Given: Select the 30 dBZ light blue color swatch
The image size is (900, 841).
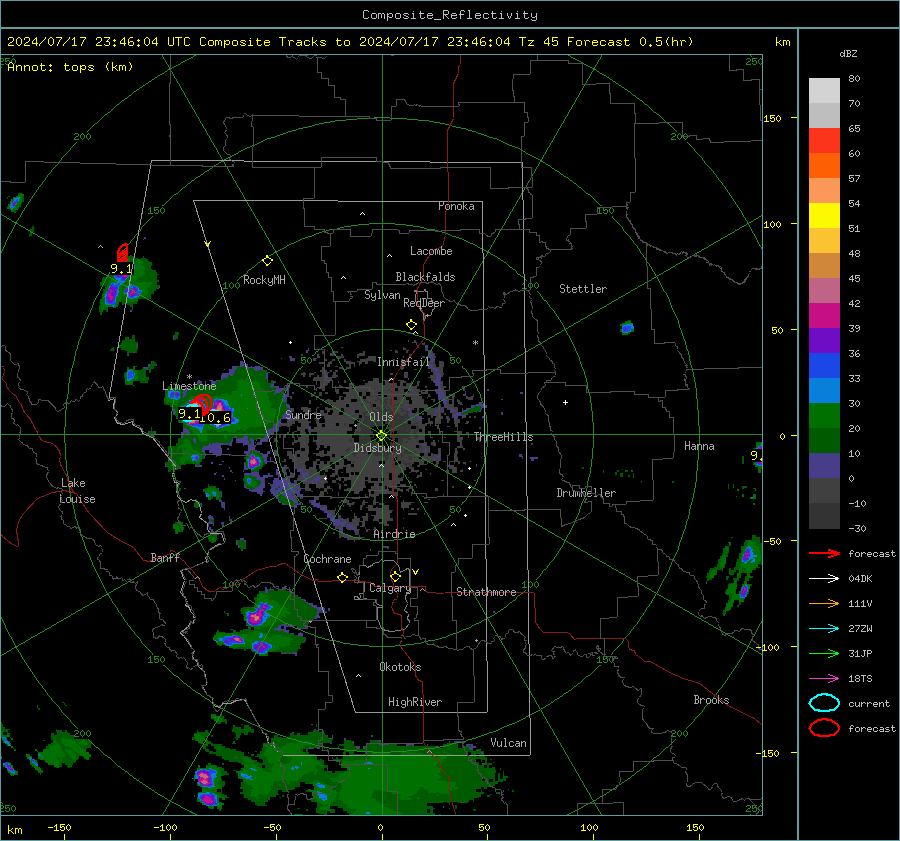Looking at the screenshot, I should click(824, 390).
